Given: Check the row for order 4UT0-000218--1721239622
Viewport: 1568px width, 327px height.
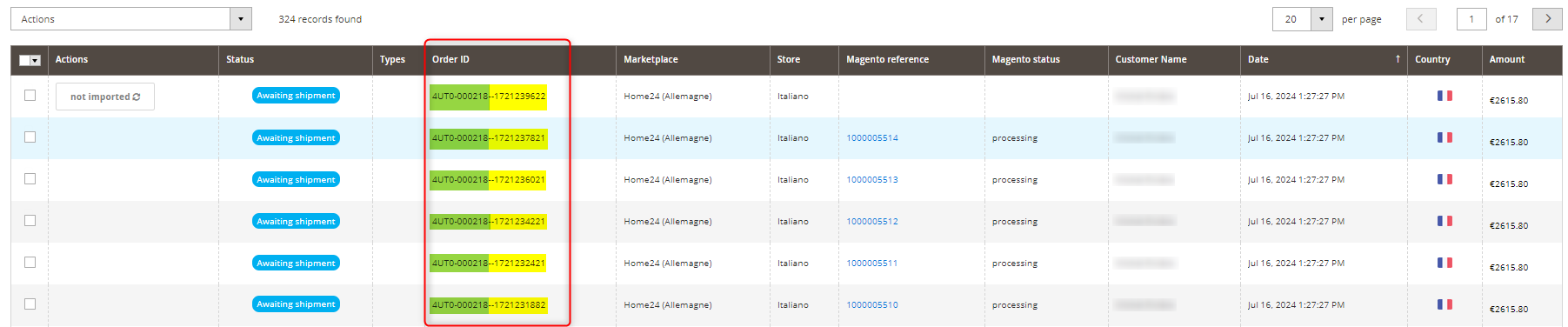Looking at the screenshot, I should pos(30,96).
